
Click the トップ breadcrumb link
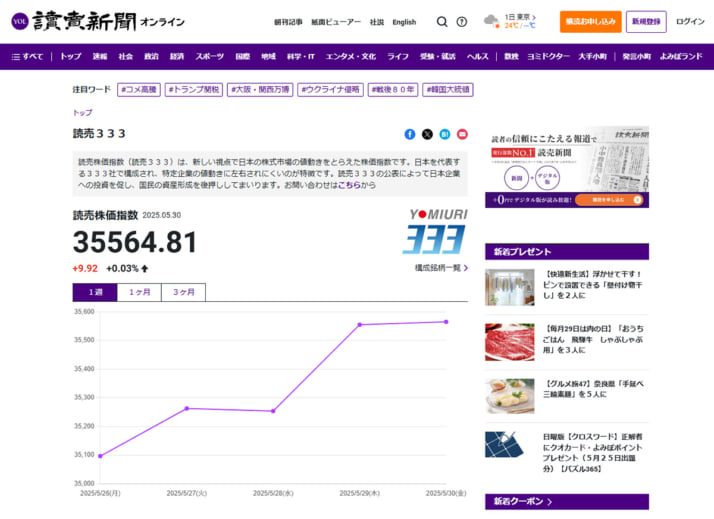click(x=82, y=112)
